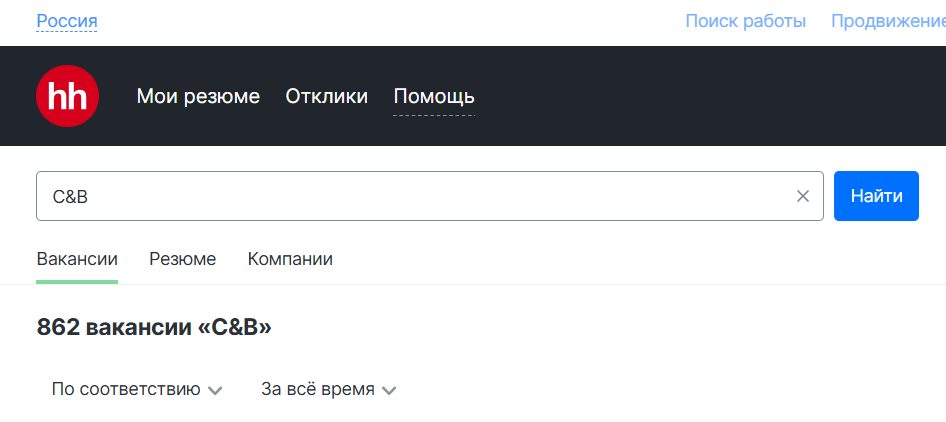Image resolution: width=946 pixels, height=422 pixels.
Task: Clear the search field with the X icon
Action: pos(802,196)
